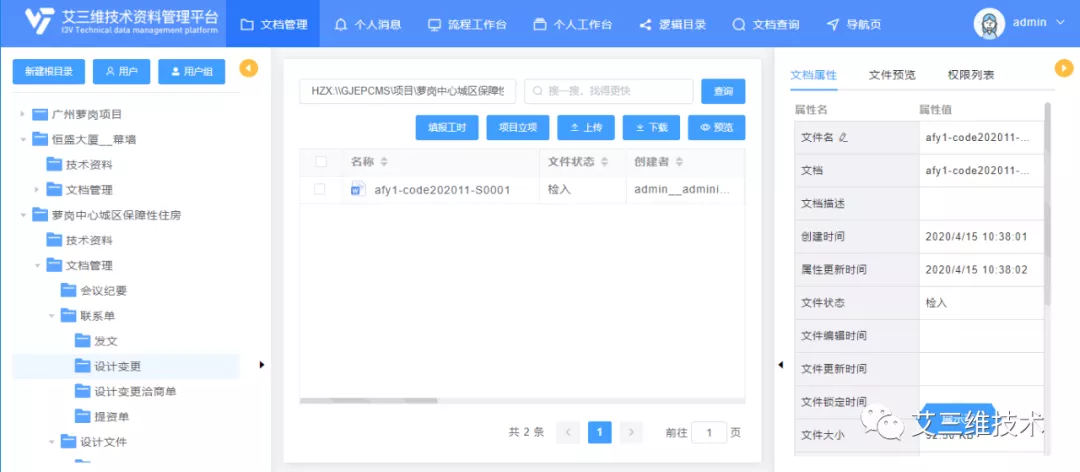Click the 填报工时 button
This screenshot has height=472, width=1080.
pos(447,127)
